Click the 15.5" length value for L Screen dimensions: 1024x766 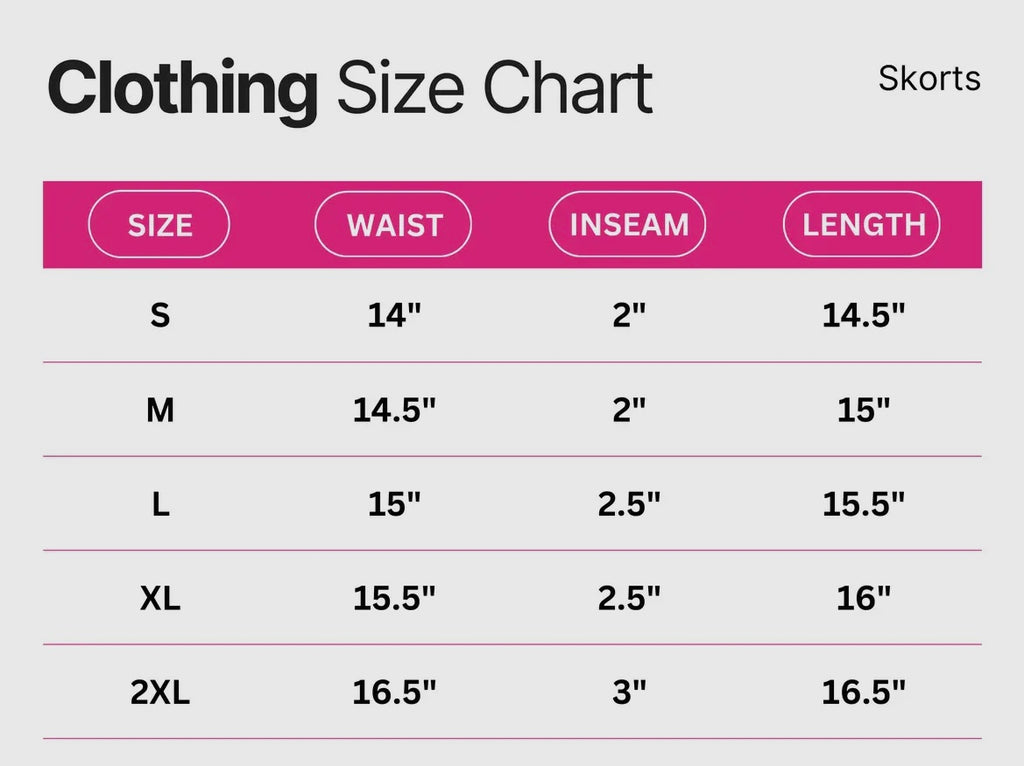pyautogui.click(x=863, y=504)
